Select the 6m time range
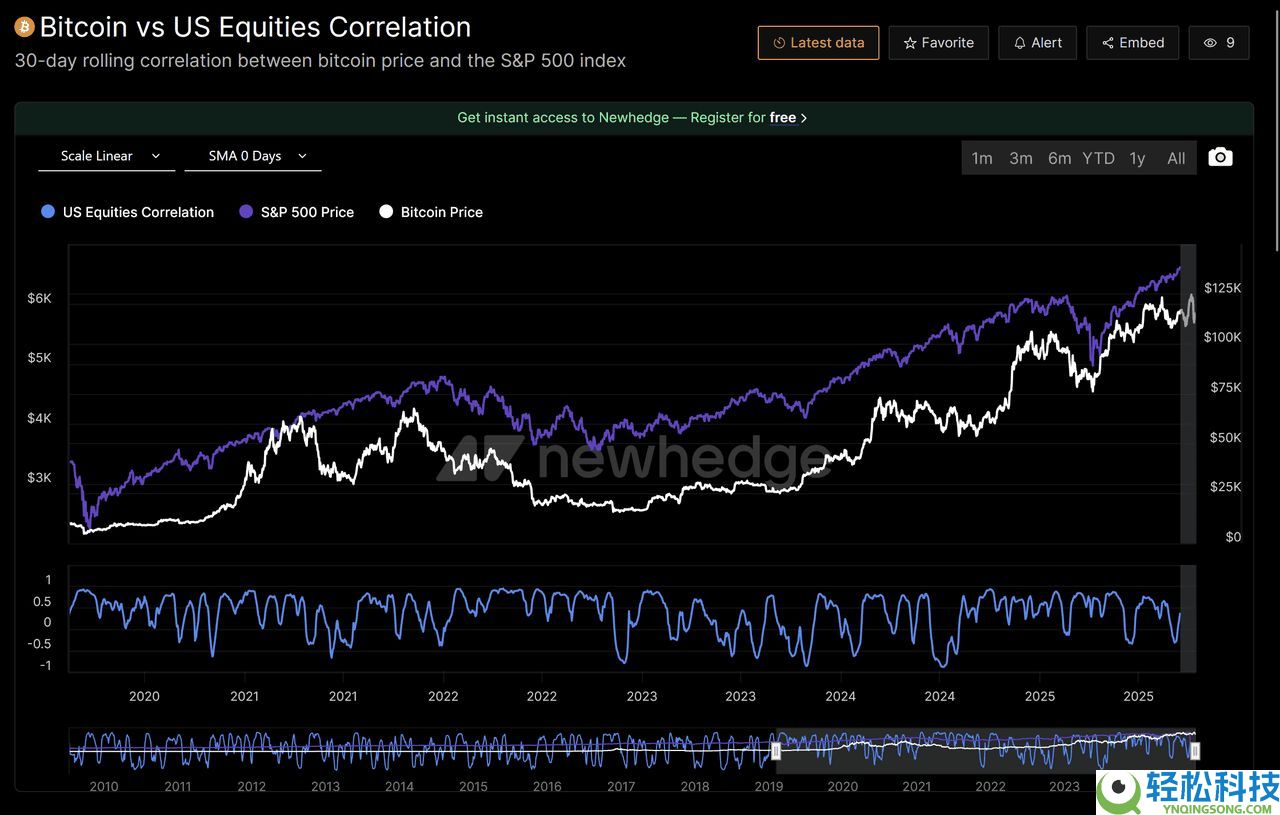The image size is (1280, 815). pos(1060,158)
